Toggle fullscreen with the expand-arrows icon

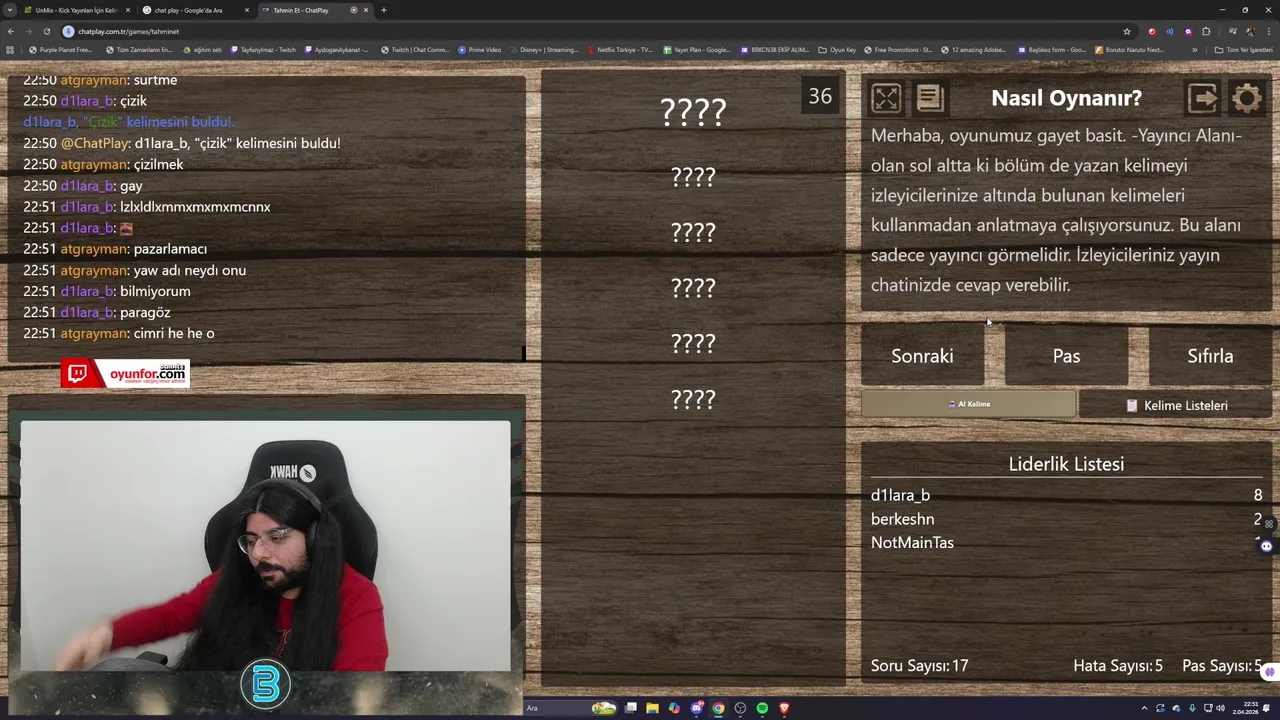886,98
